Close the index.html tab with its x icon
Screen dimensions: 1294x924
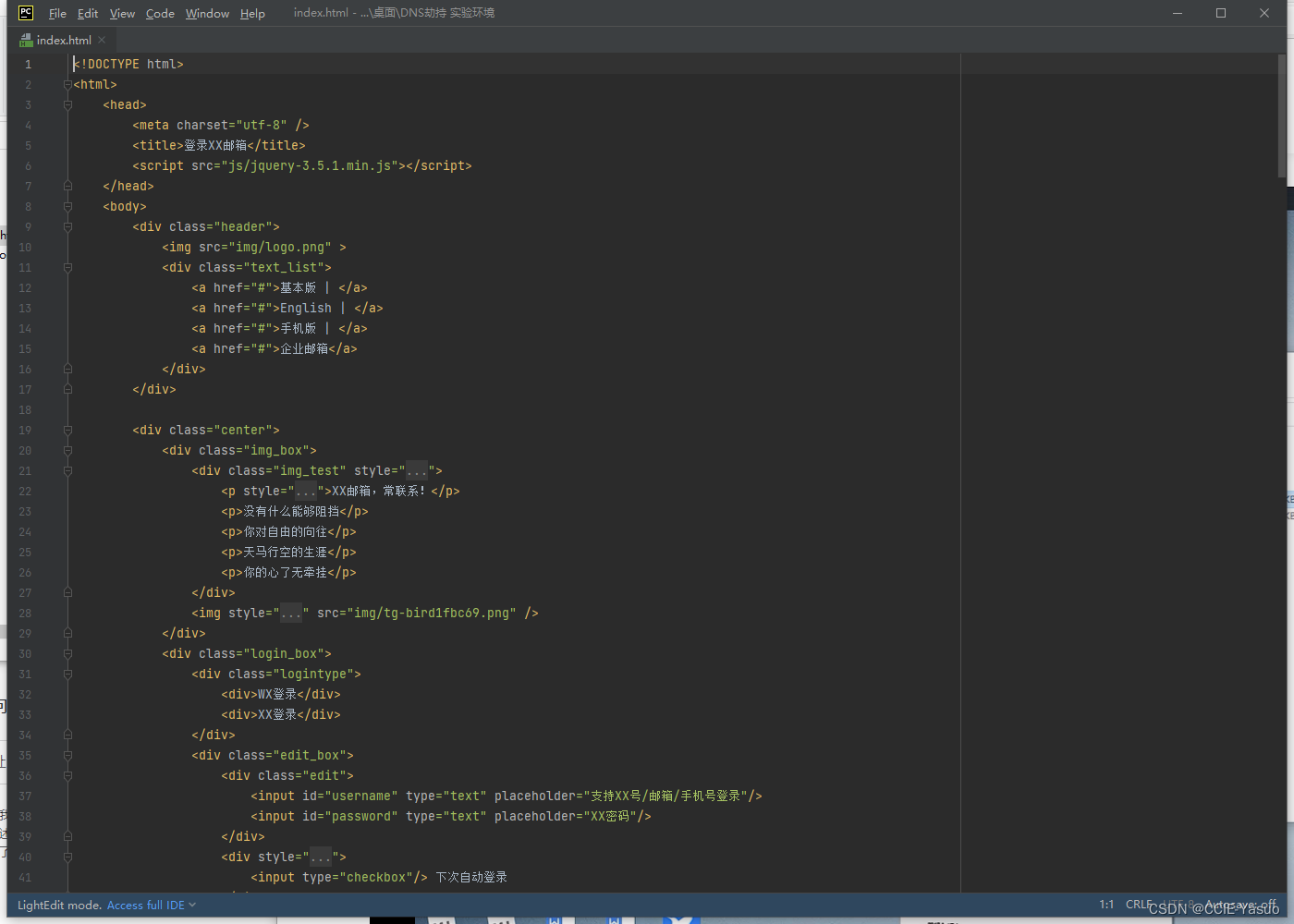pos(102,40)
